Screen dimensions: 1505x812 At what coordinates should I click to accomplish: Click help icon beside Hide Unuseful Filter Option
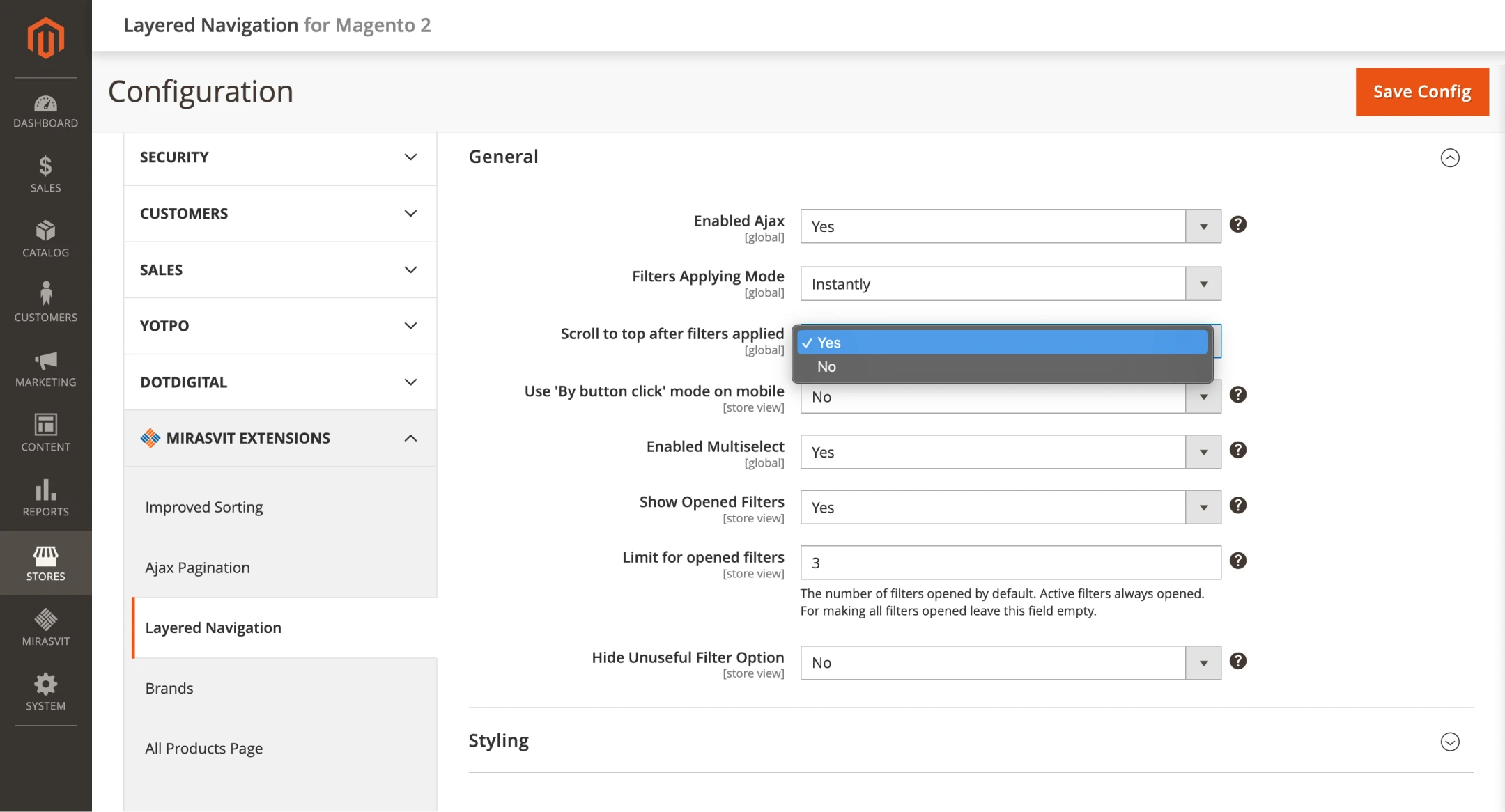(x=1237, y=661)
